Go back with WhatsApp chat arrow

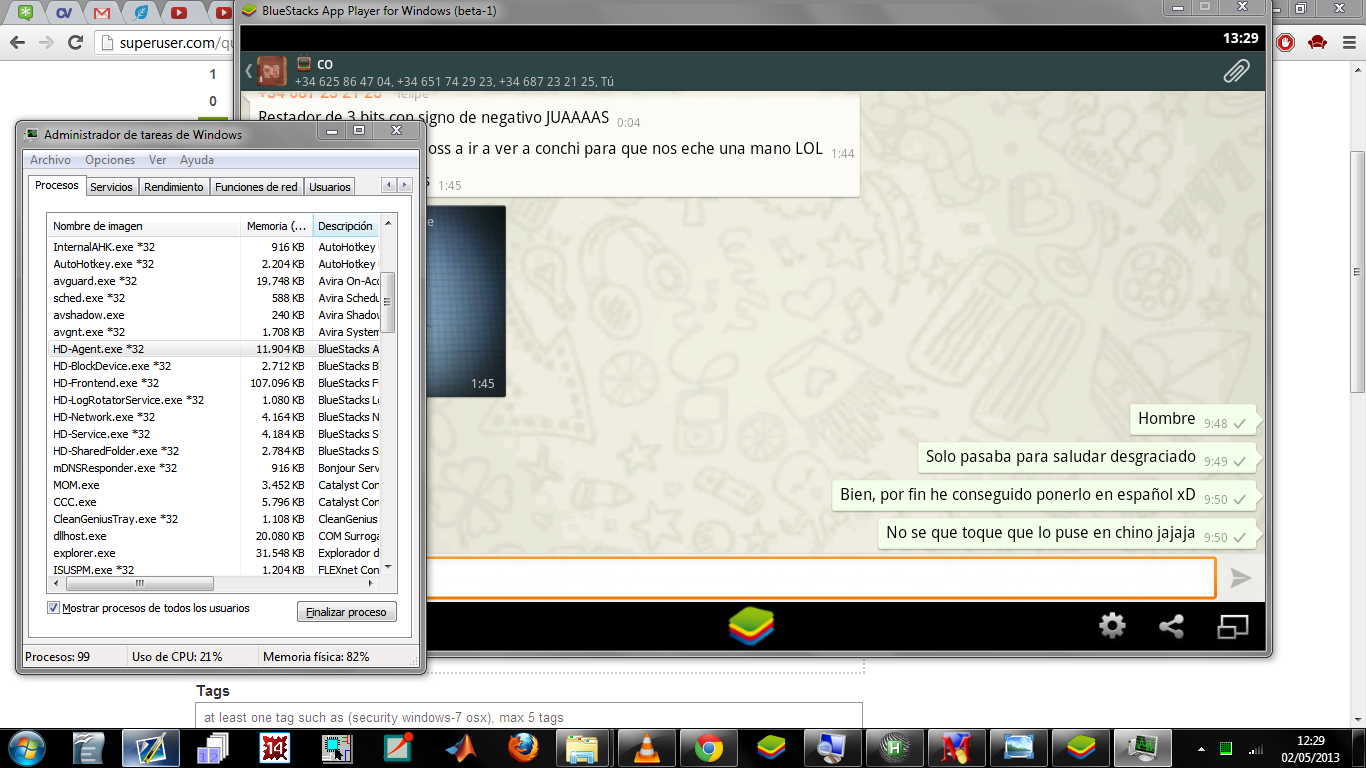(248, 70)
